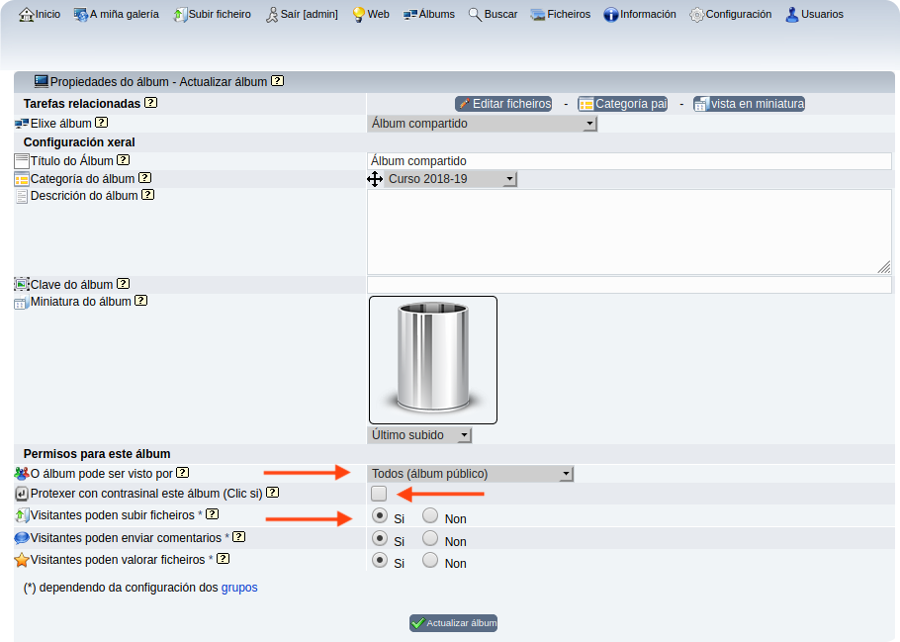Image resolution: width=900 pixels, height=642 pixels.
Task: Click in the Título do Álbum text field
Action: [x=628, y=161]
